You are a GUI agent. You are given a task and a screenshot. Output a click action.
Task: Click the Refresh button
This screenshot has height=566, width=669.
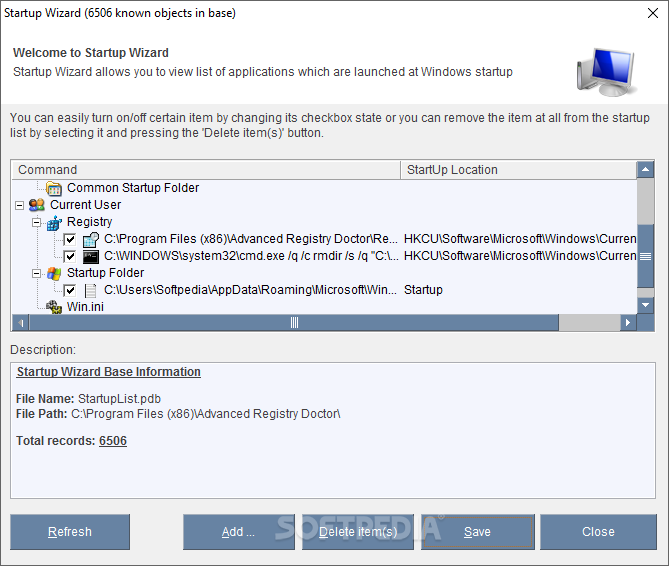(x=70, y=532)
